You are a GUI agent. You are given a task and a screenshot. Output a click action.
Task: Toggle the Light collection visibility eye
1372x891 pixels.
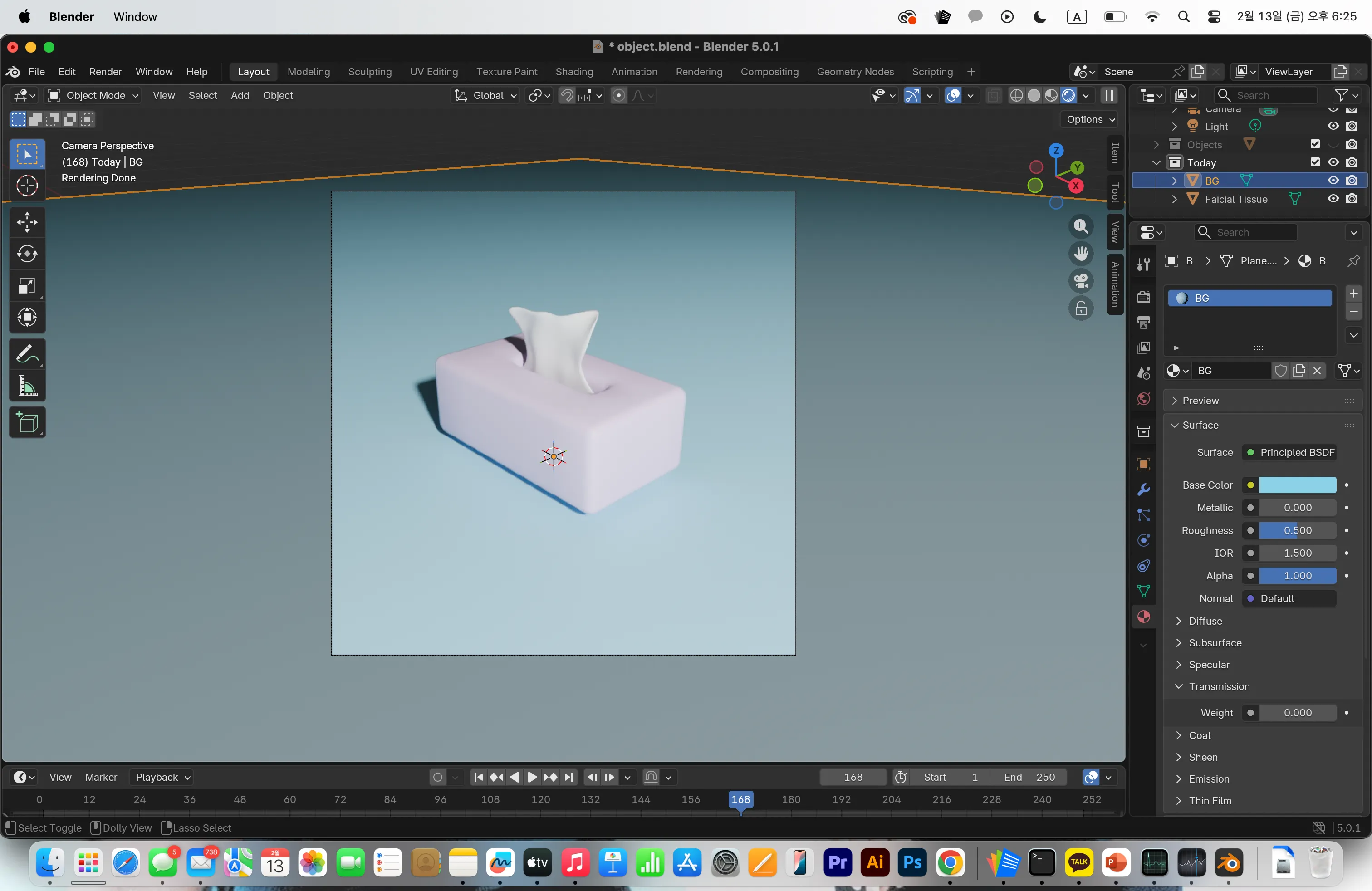click(1333, 126)
